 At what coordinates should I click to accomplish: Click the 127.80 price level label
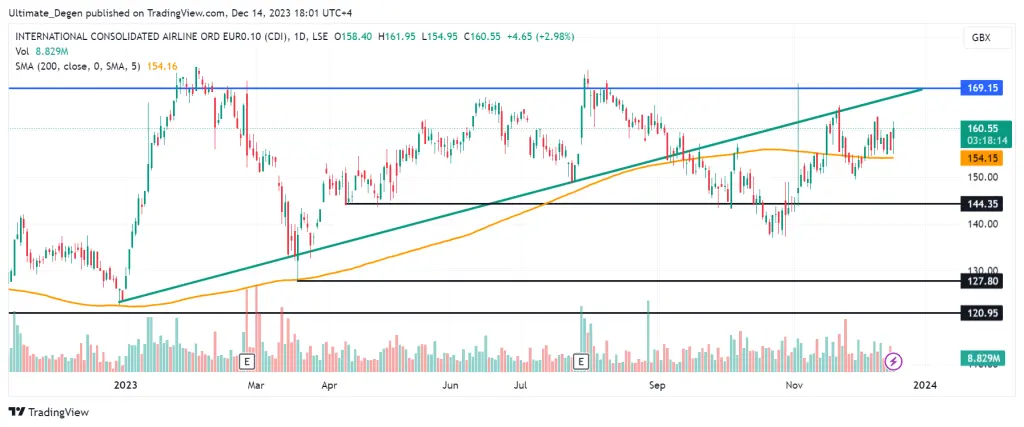[982, 281]
